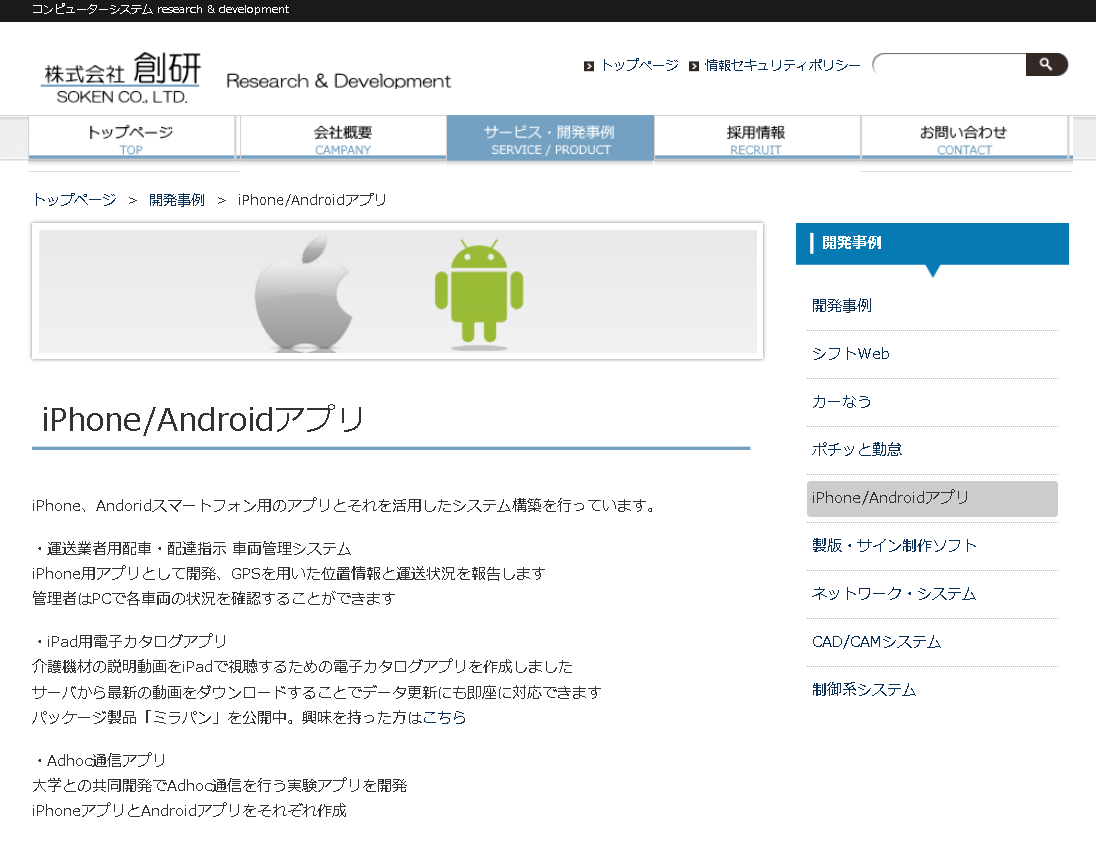This screenshot has width=1096, height=847.
Task: Select the お問い合わせ CONTACT tab
Action: [964, 138]
